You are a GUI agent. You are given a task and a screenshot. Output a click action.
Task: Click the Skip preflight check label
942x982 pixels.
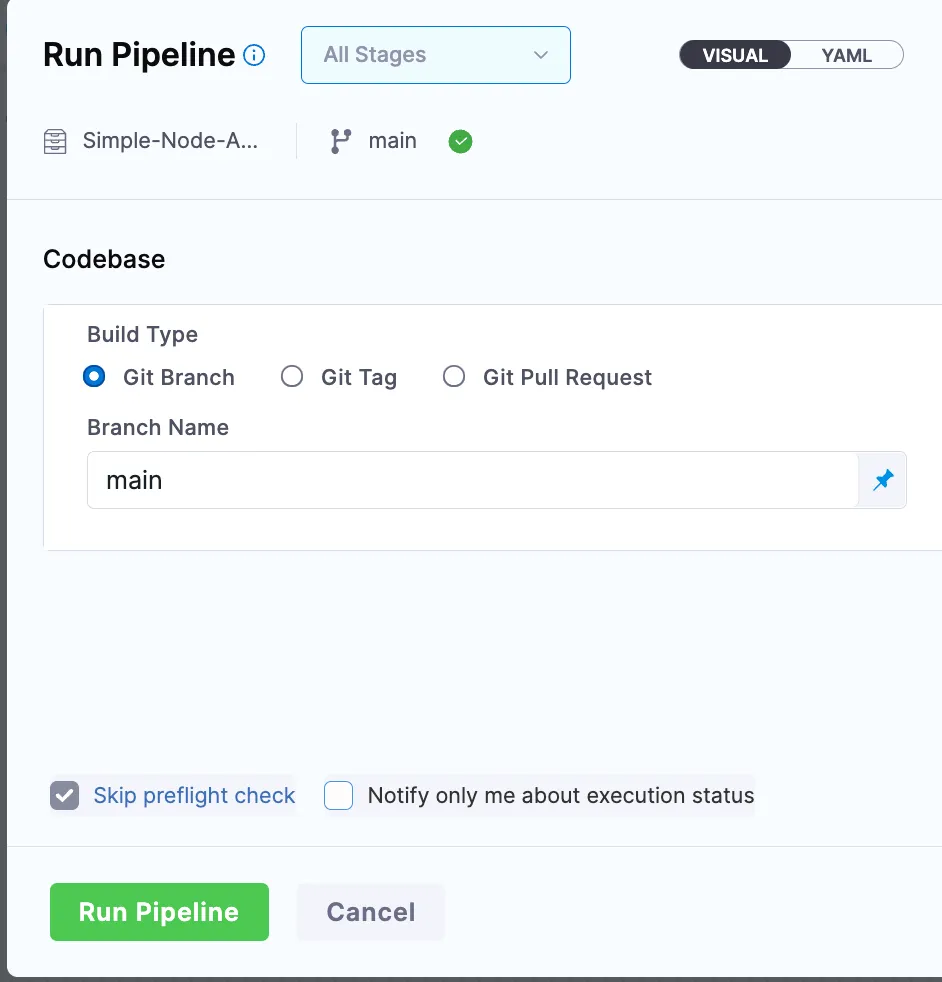[193, 795]
